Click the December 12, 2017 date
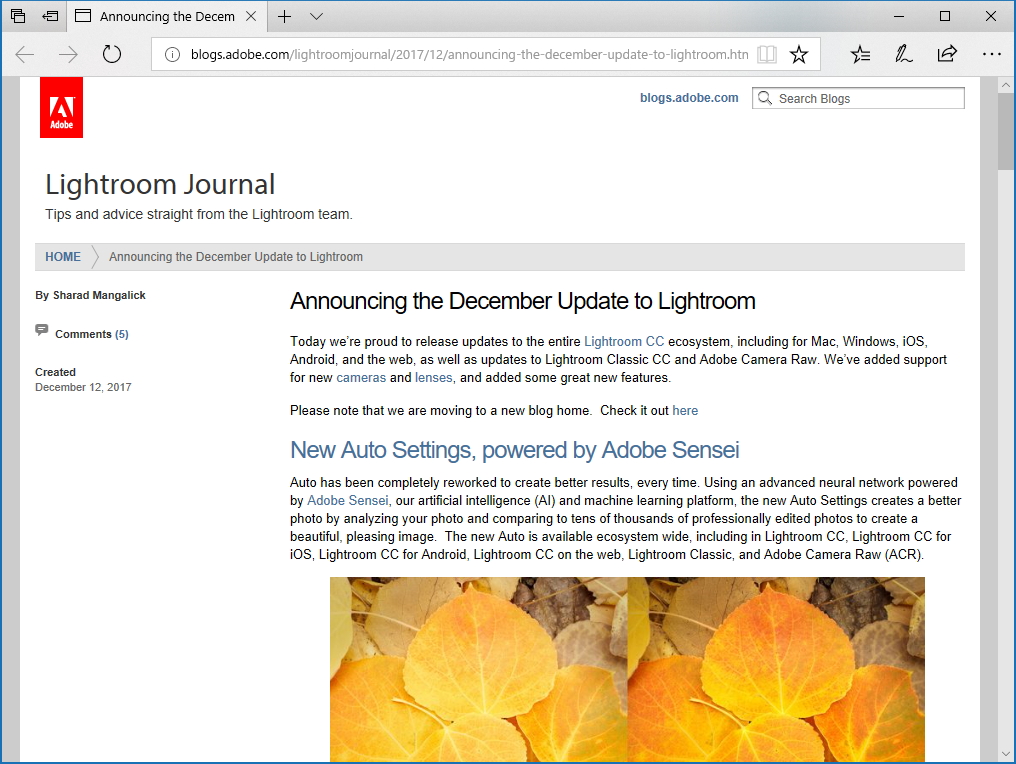1016x764 pixels. (x=83, y=388)
